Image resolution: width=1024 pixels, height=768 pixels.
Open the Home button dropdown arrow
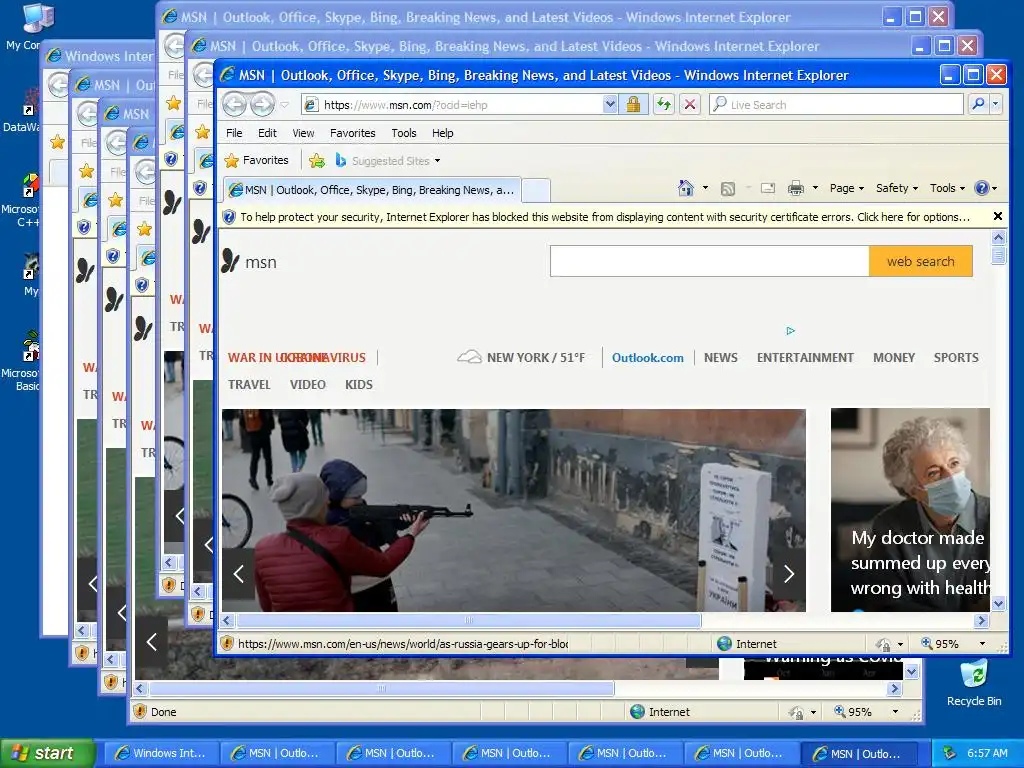click(705, 188)
